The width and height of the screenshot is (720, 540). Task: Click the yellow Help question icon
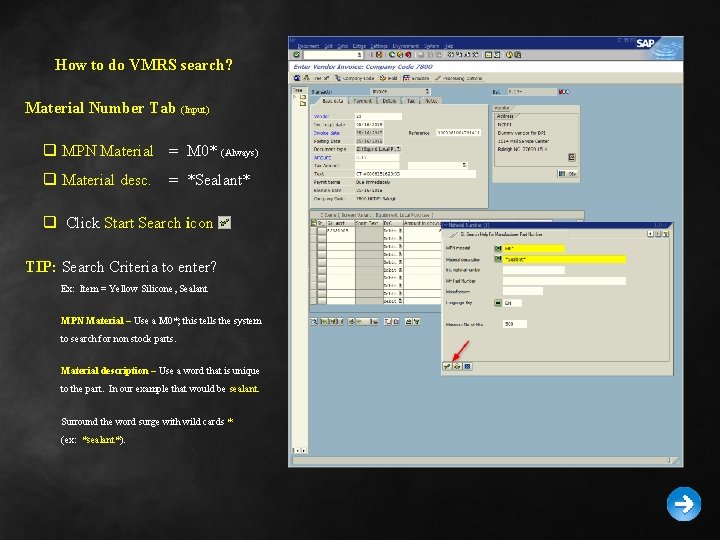(x=509, y=55)
